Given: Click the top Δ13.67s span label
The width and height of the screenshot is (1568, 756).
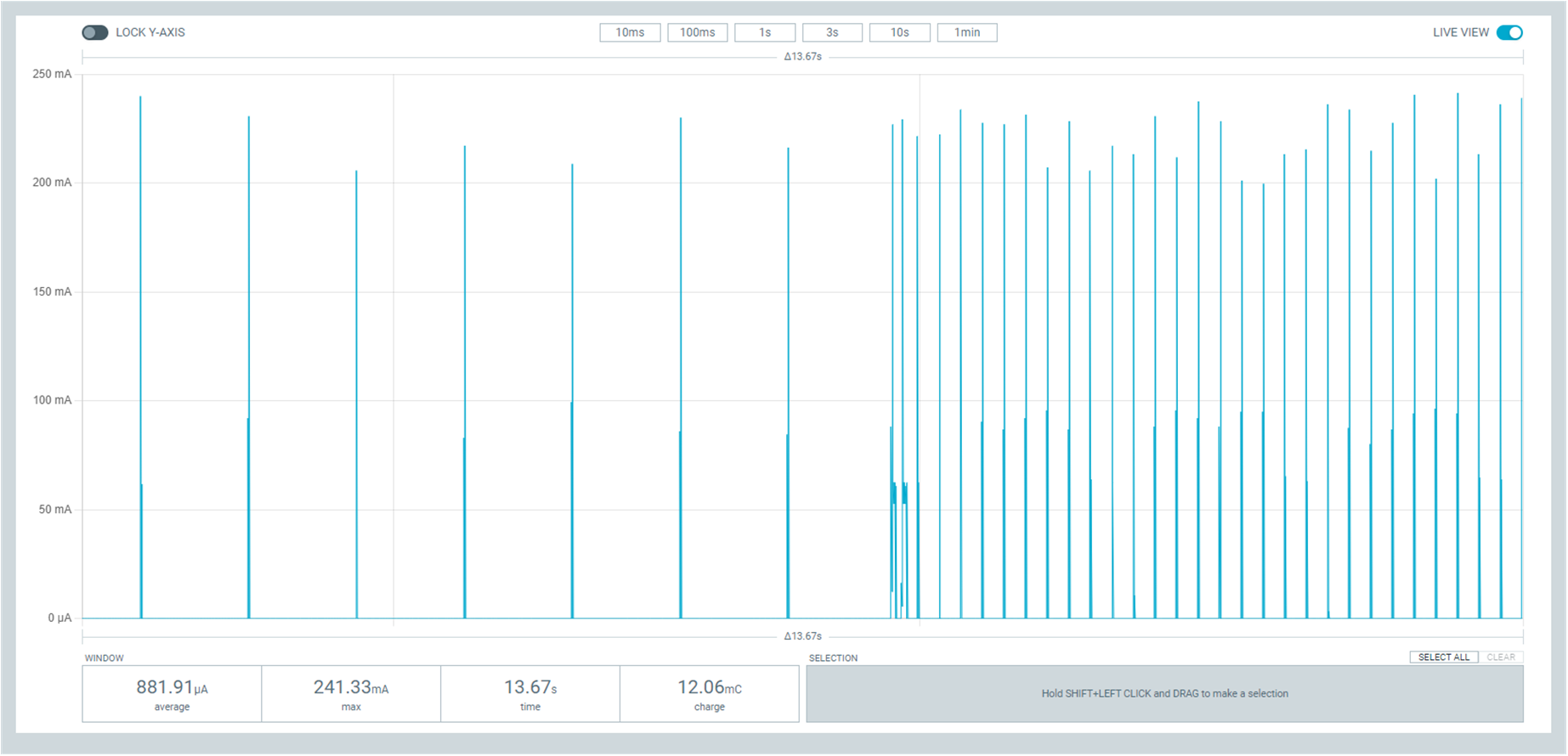Looking at the screenshot, I should pyautogui.click(x=802, y=57).
